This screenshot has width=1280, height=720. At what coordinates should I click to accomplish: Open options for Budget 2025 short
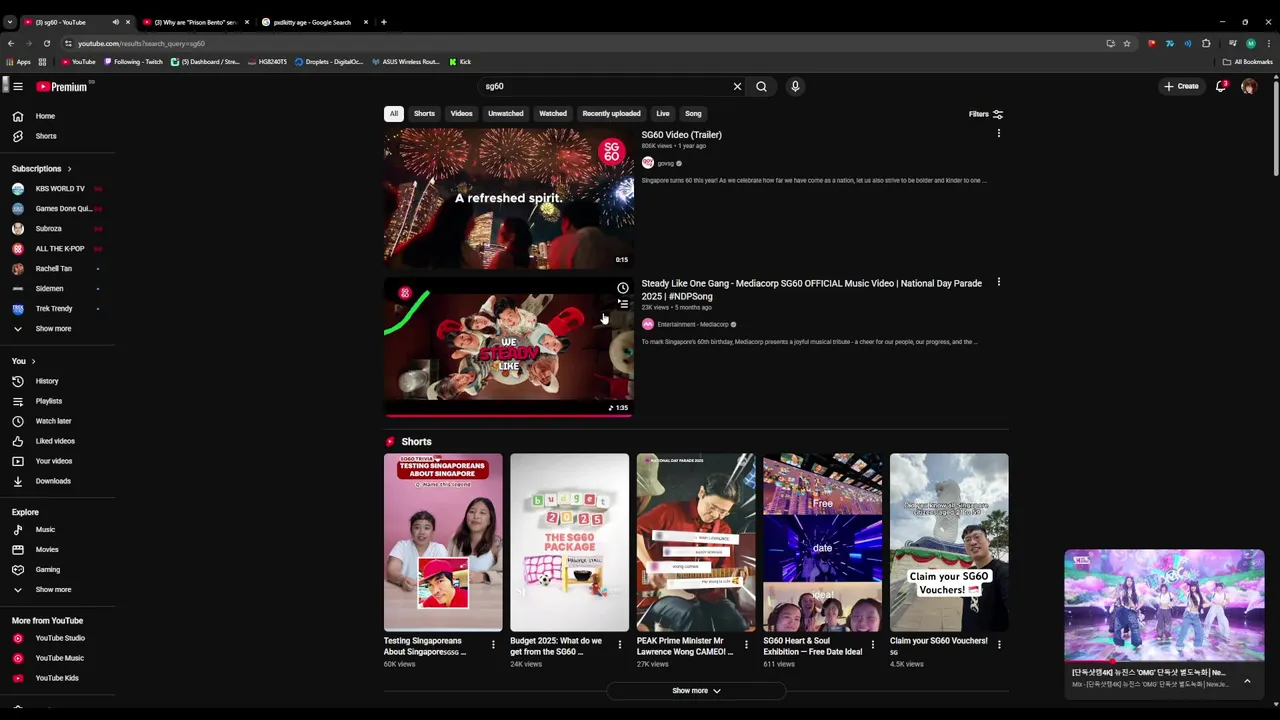619,645
